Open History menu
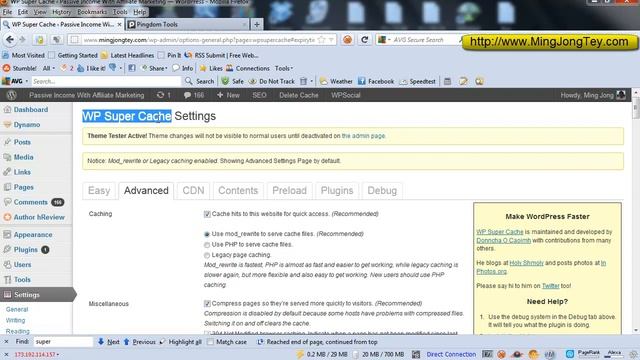Viewport: 640px width, 360px height. coord(61,12)
